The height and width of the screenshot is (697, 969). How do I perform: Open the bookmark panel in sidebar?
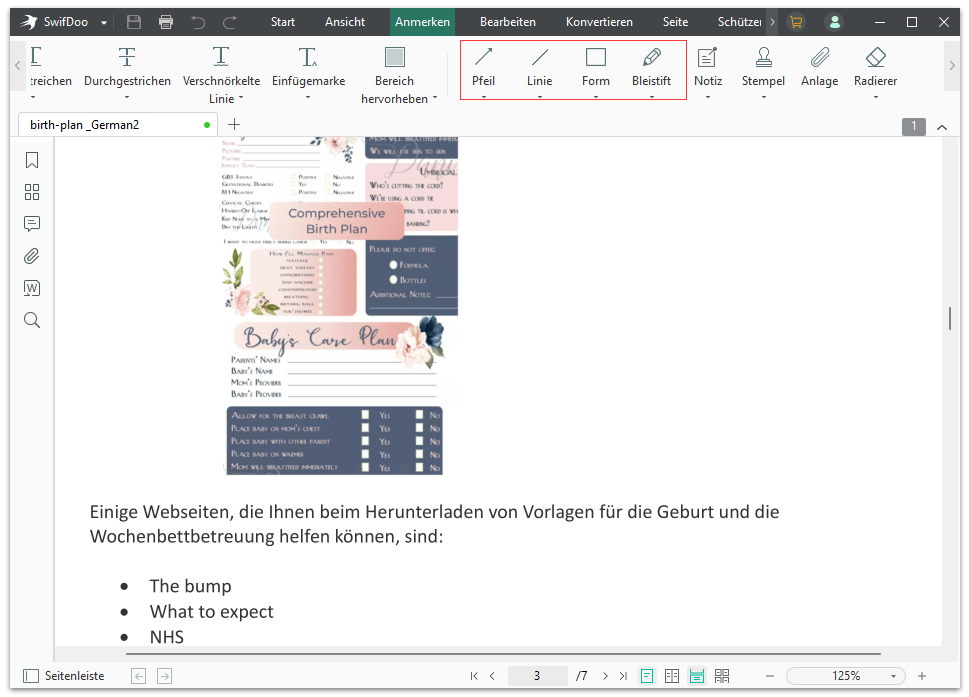coord(32,160)
